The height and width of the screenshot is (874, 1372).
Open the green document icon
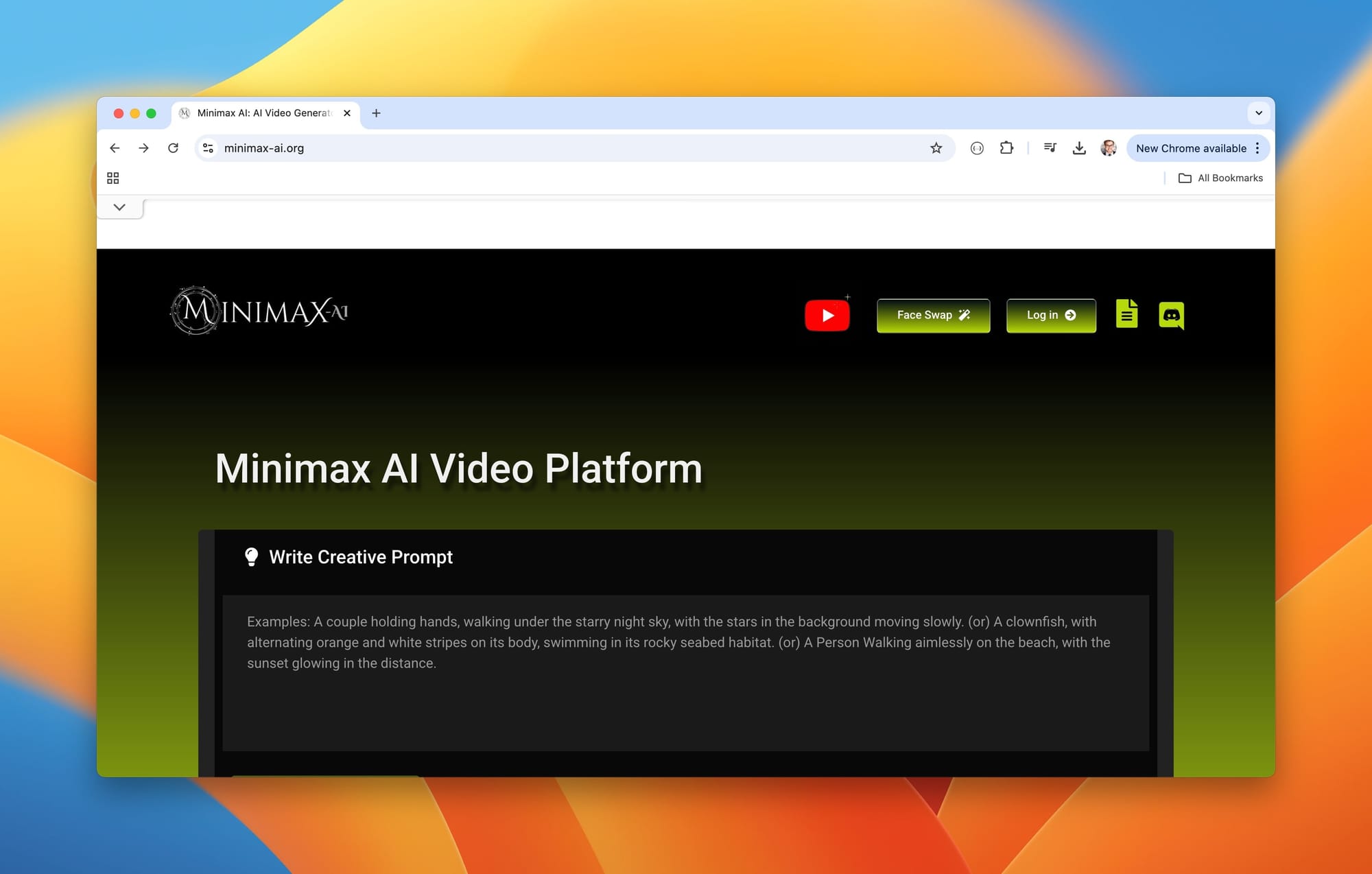[x=1126, y=314]
